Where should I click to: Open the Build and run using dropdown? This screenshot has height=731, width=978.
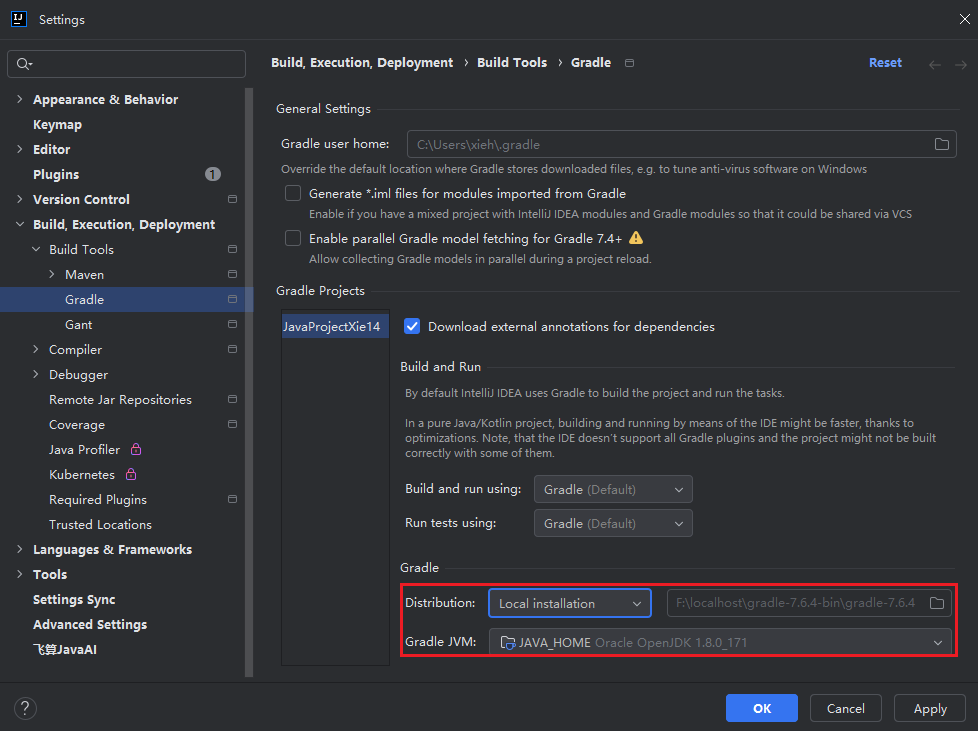pyautogui.click(x=613, y=489)
